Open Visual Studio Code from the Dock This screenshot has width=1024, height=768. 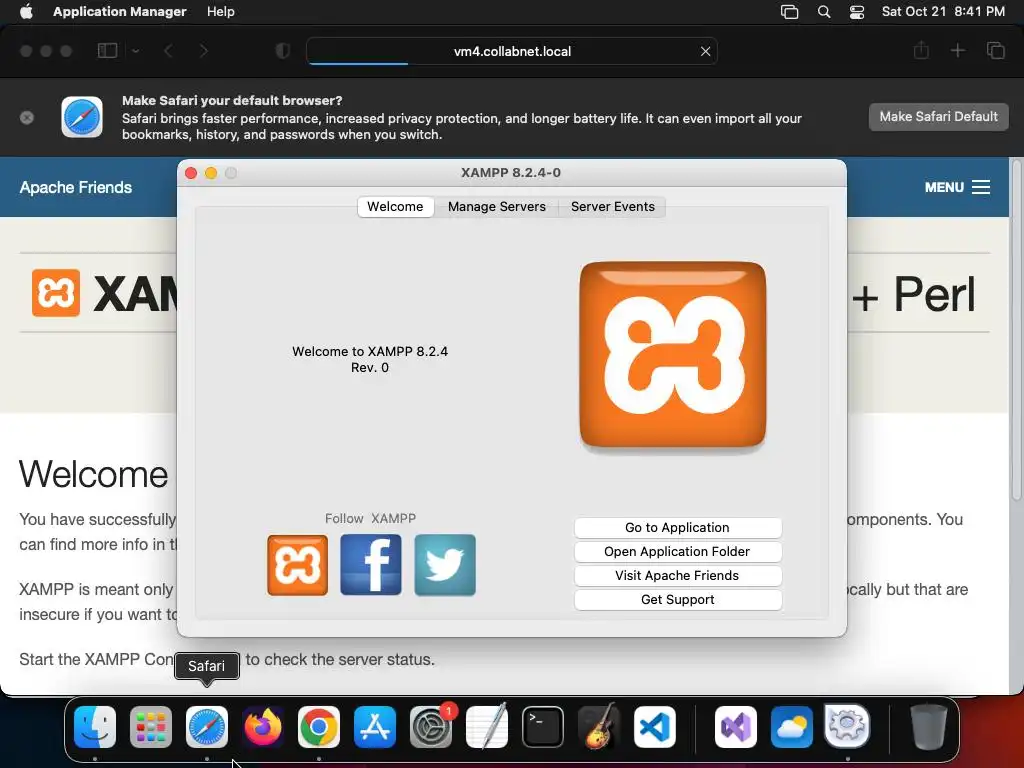point(654,727)
